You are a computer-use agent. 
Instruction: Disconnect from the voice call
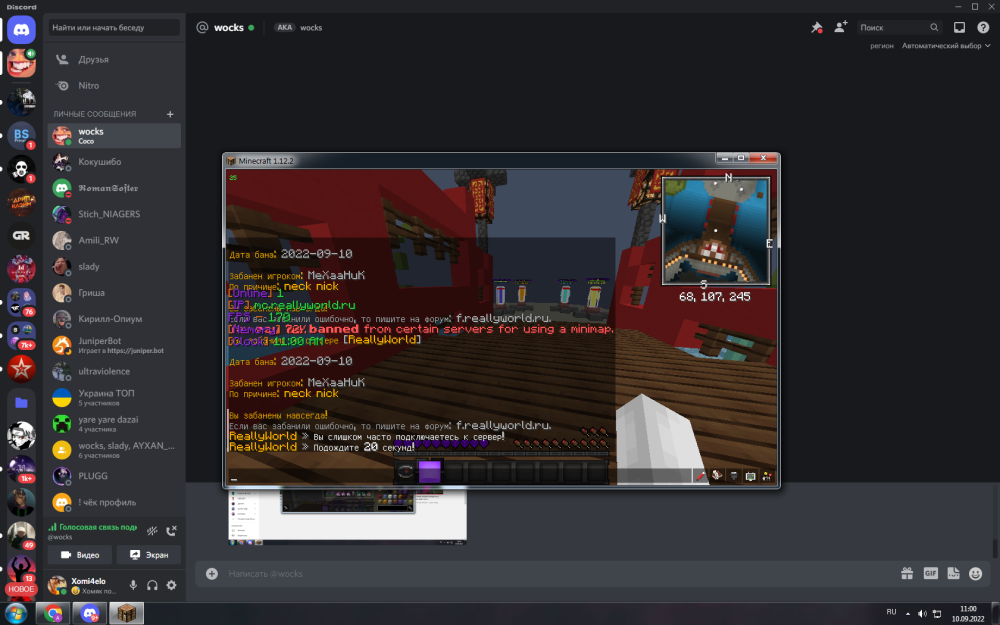pos(172,531)
